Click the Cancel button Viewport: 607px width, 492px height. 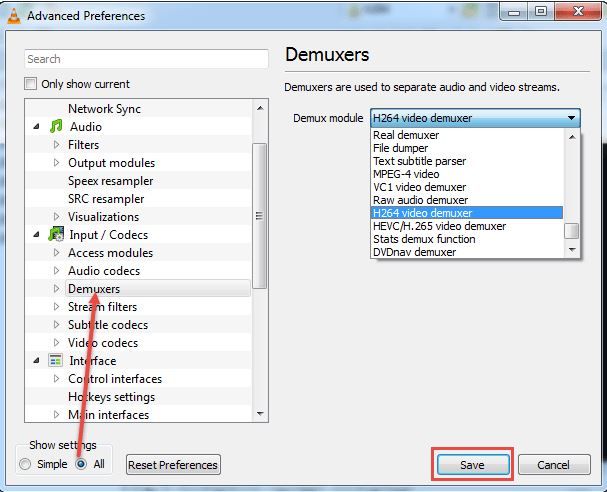click(554, 465)
